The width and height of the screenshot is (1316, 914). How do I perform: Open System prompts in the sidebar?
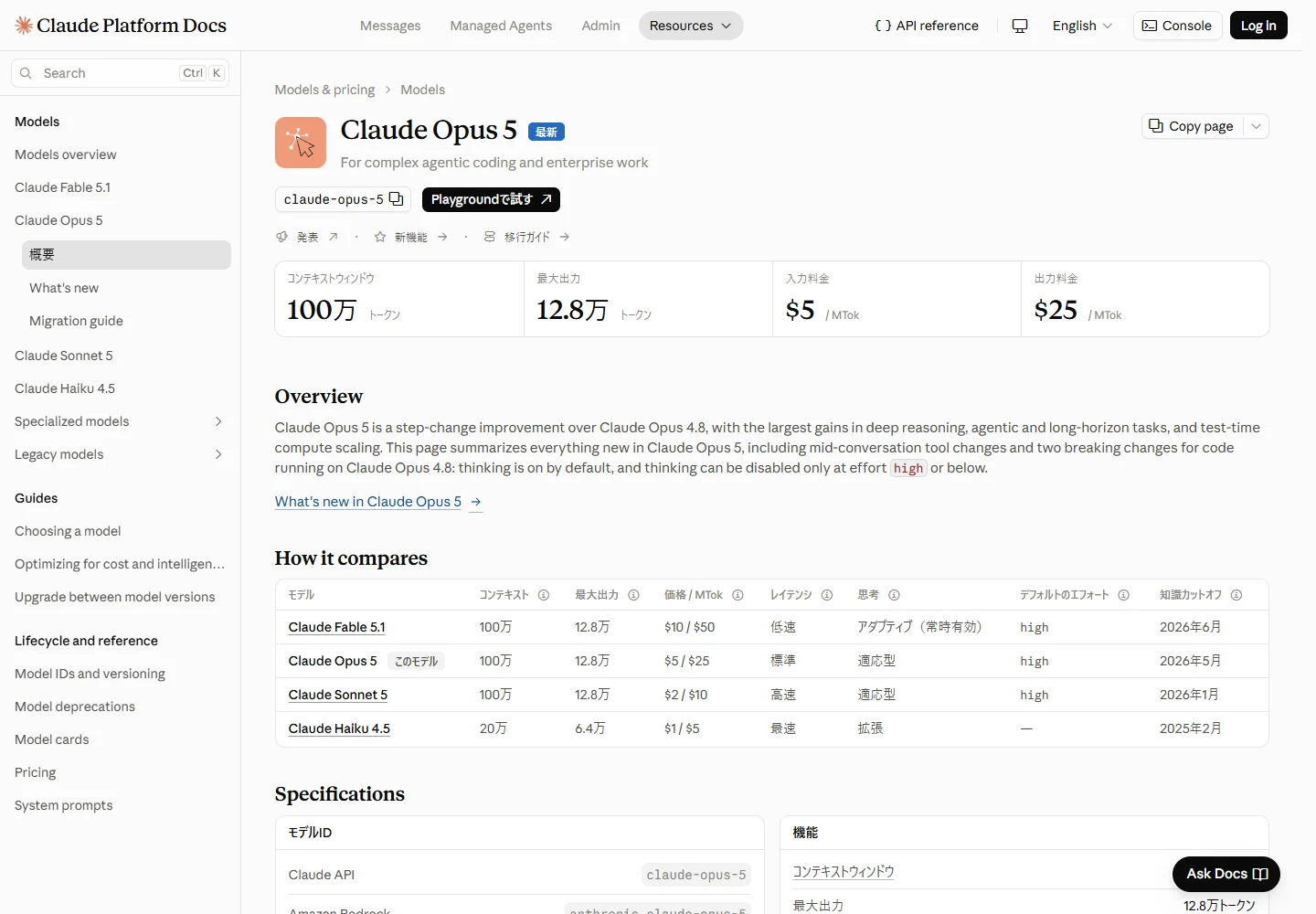64,805
